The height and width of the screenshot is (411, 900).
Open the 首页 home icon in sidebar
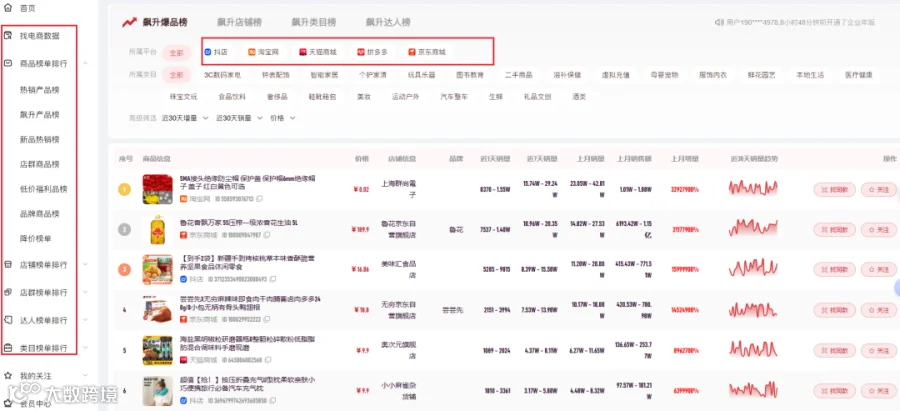(7, 8)
